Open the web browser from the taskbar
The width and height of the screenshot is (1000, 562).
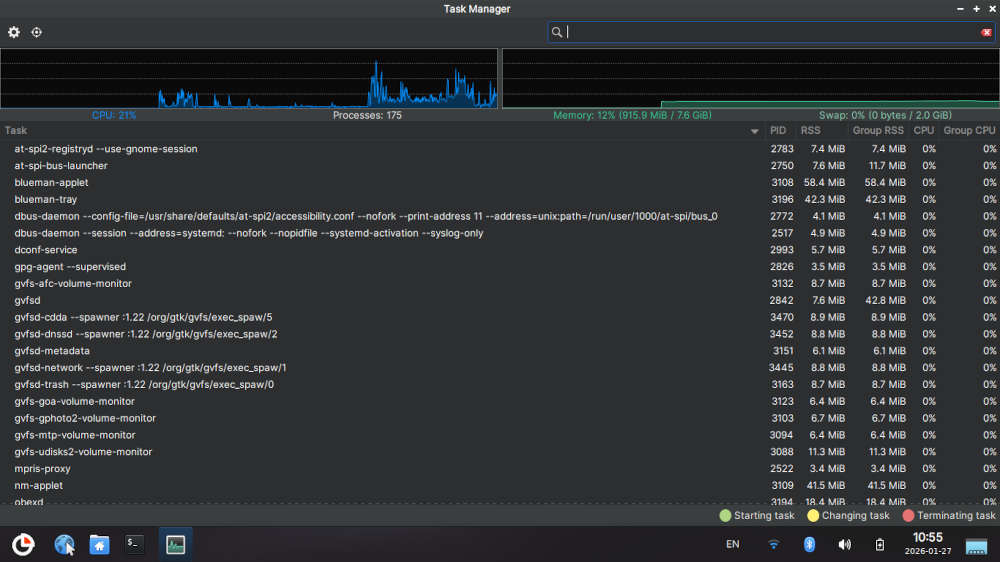64,544
